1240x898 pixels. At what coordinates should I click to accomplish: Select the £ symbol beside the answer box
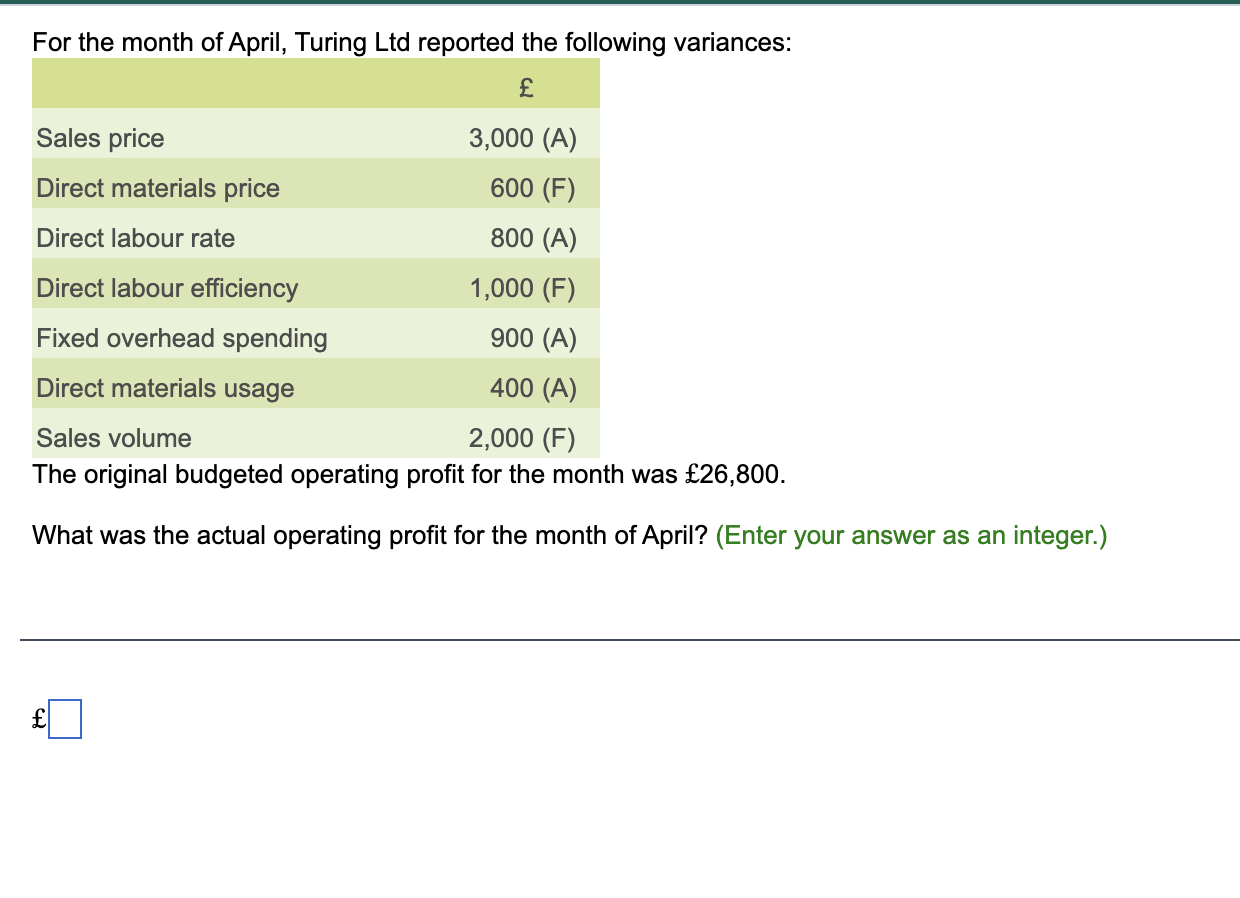click(38, 719)
